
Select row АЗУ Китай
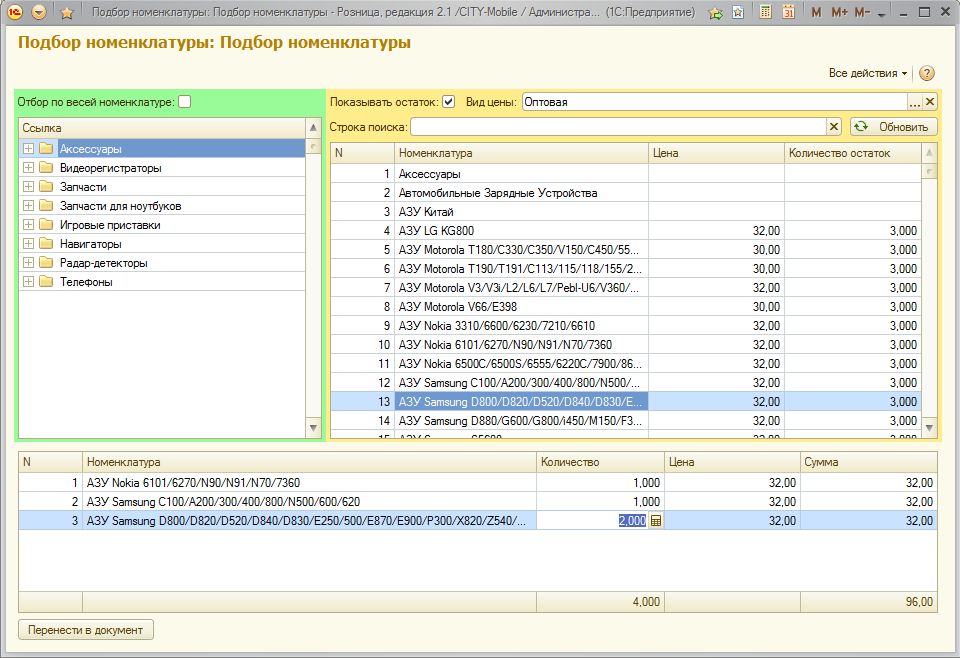pos(626,212)
